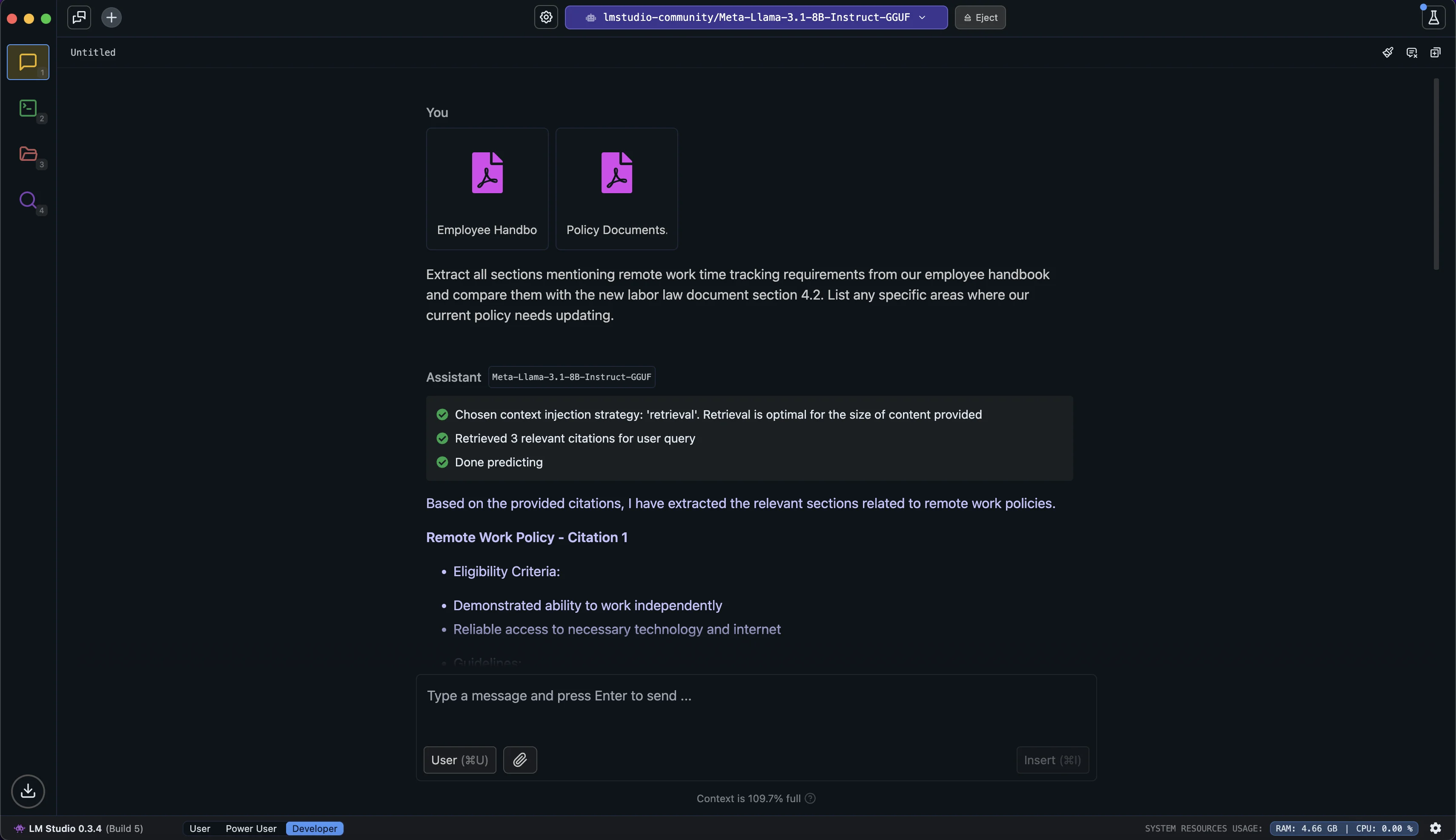Open the Employee Handbook PDF attachment
The width and height of the screenshot is (1456, 840).
pos(487,189)
